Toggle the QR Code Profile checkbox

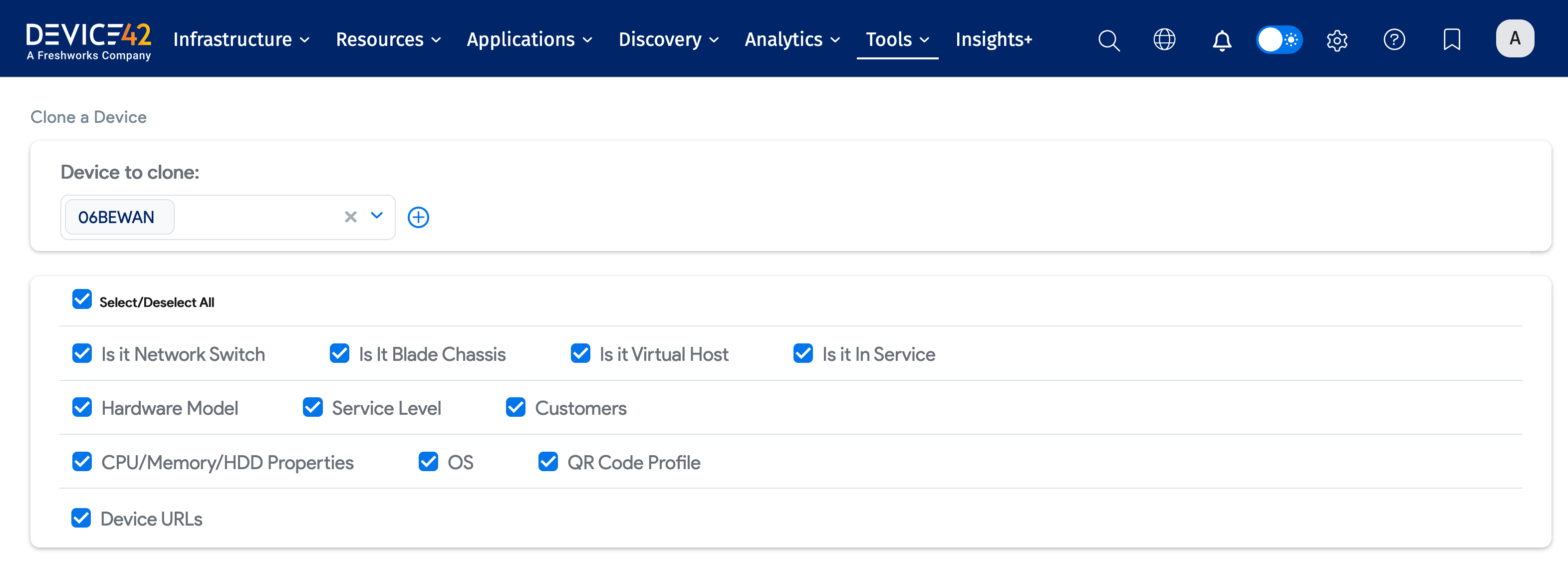pos(548,462)
